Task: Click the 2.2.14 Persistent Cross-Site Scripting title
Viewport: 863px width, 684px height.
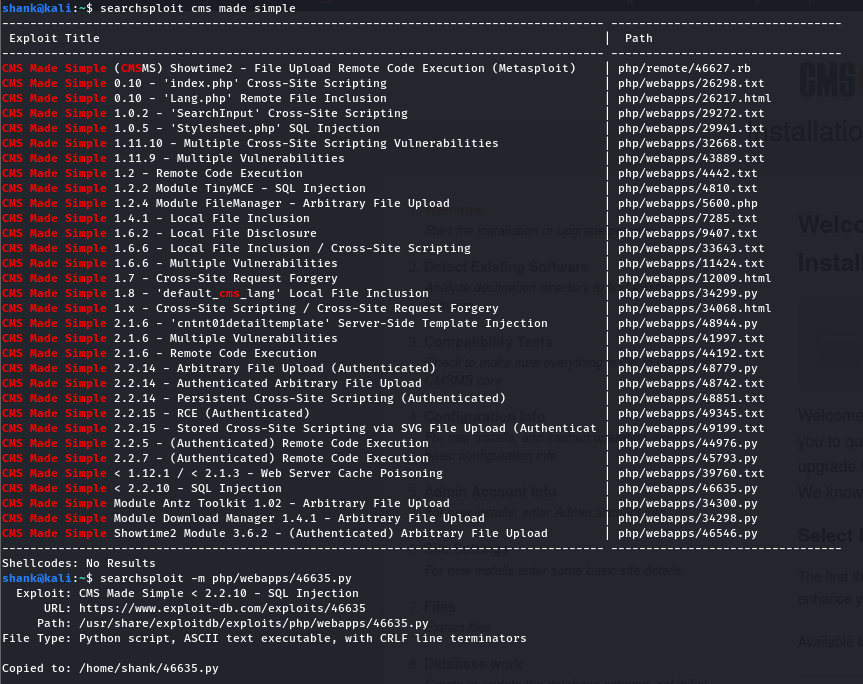Action: tap(254, 398)
